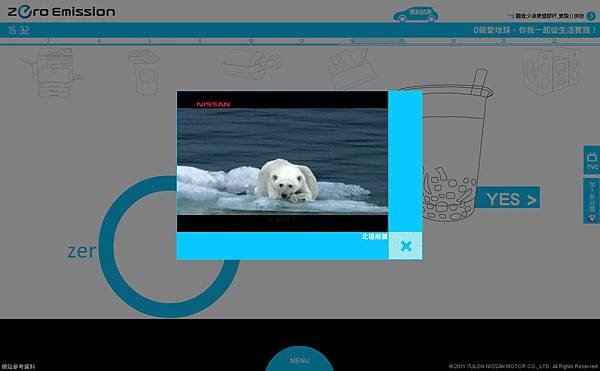This screenshot has height=371, width=600.
Task: Select the lunch box sketch icon
Action: pos(251,64)
